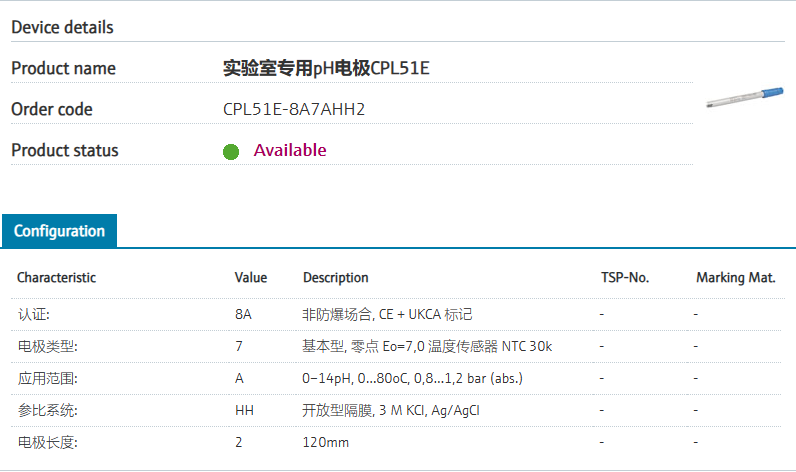The height and width of the screenshot is (472, 796).
Task: Click the Description column header
Action: 336,277
